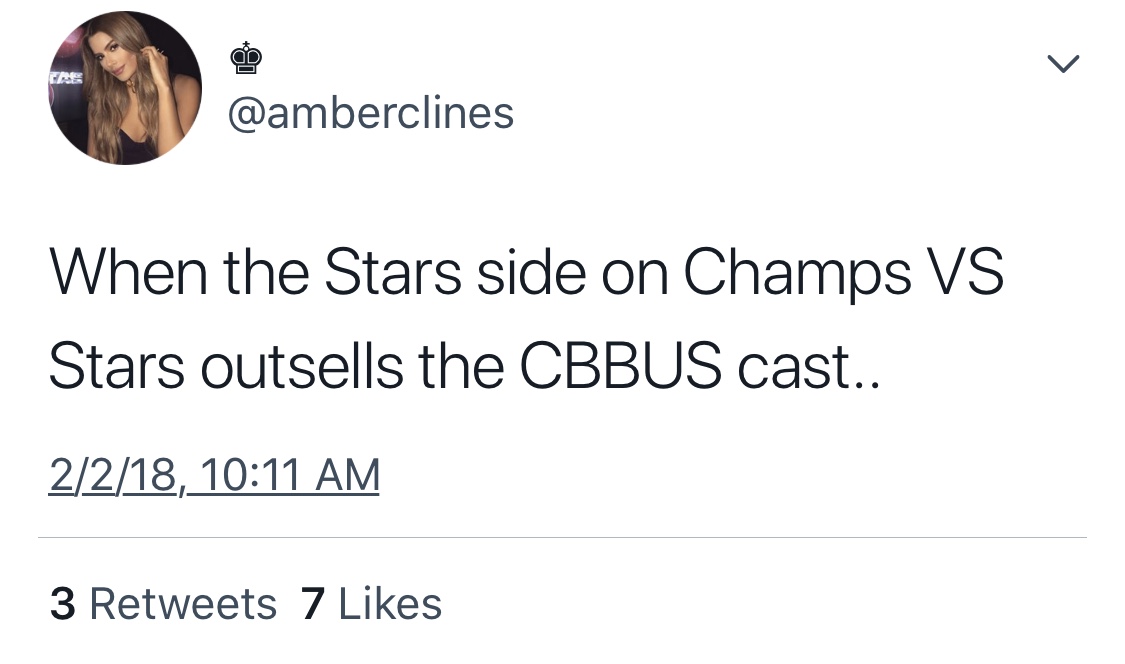The width and height of the screenshot is (1125, 664).
Task: Click the tweet text starting with When
Action: coord(526,319)
